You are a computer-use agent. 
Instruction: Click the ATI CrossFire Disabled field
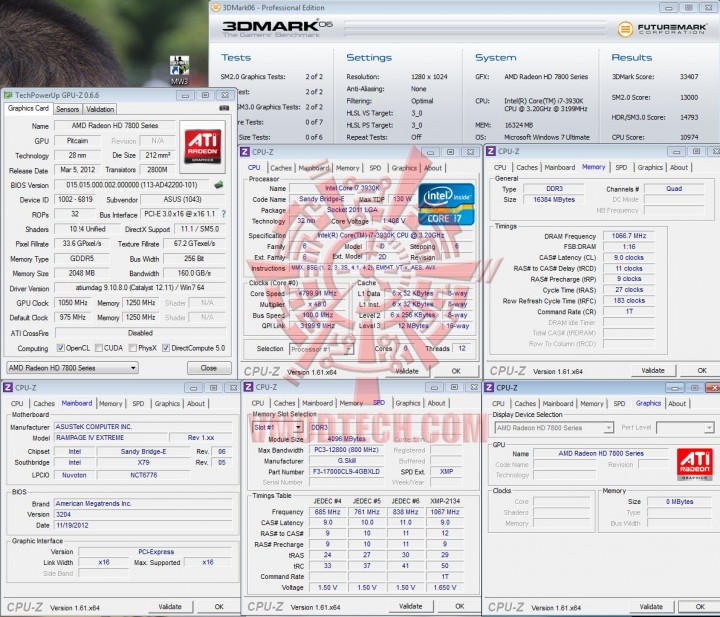(140, 333)
